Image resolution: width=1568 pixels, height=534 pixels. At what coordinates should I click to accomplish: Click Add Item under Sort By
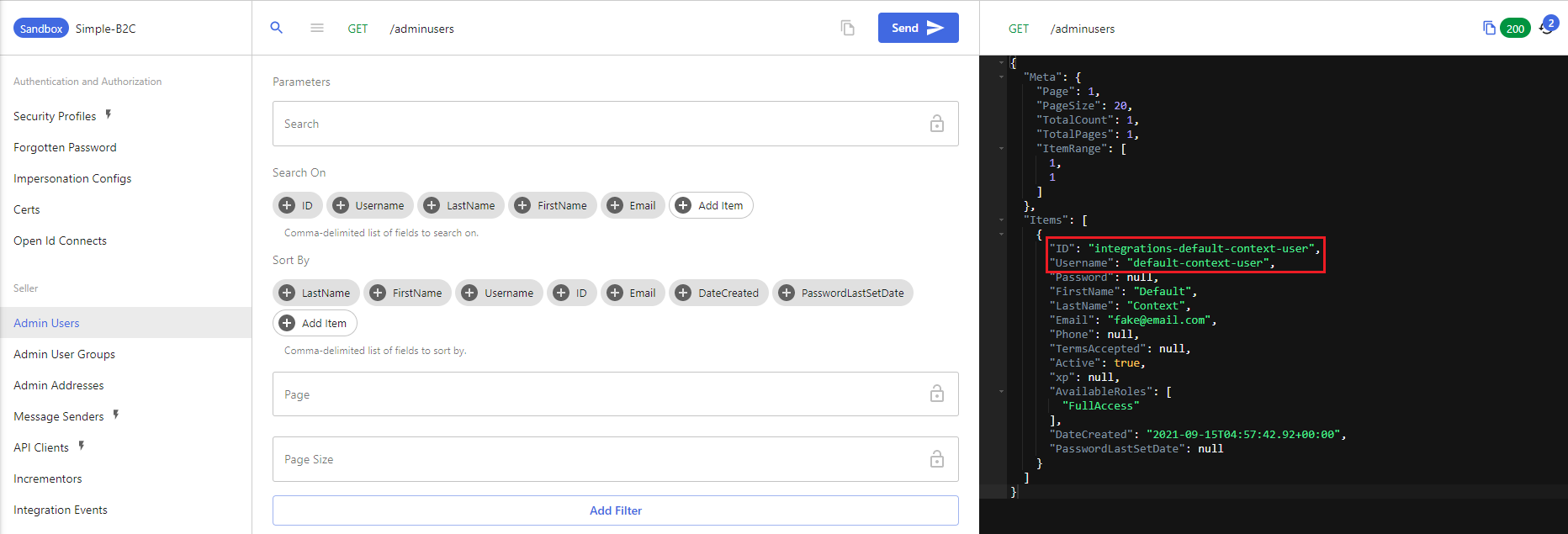(315, 323)
